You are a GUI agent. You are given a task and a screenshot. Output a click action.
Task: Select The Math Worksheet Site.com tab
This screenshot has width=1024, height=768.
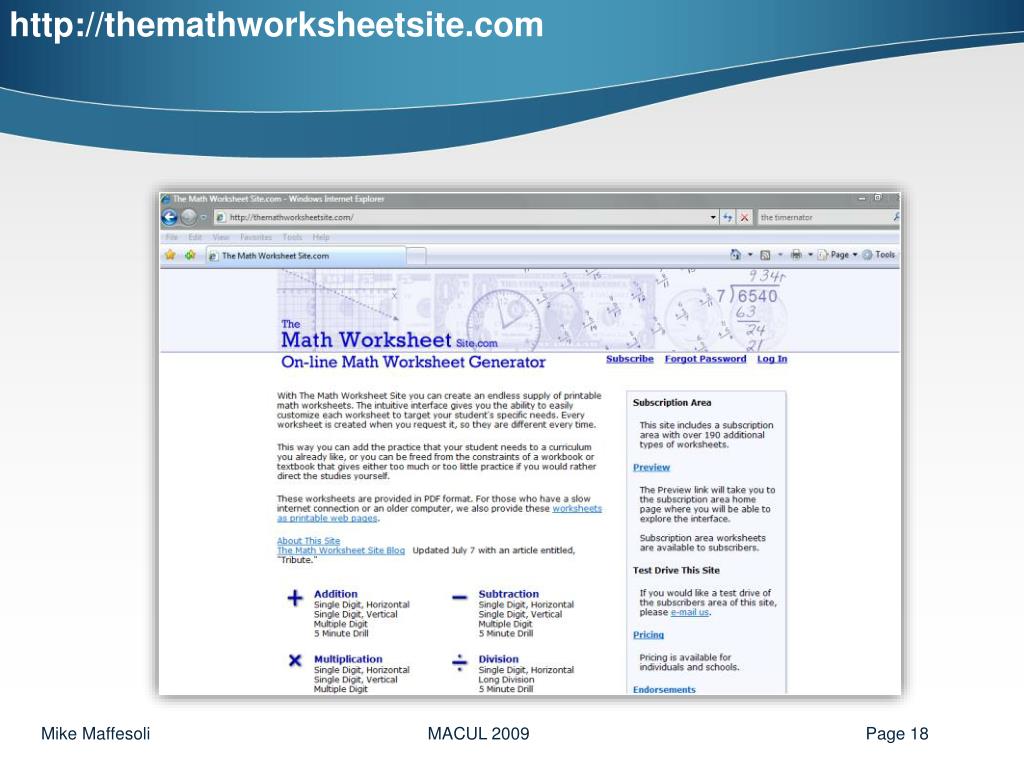tap(306, 255)
